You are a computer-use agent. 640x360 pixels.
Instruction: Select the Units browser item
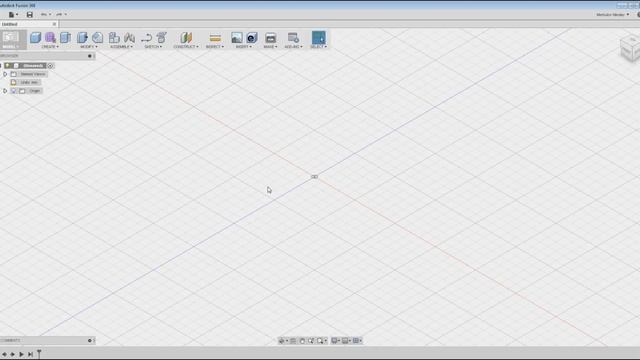point(29,82)
